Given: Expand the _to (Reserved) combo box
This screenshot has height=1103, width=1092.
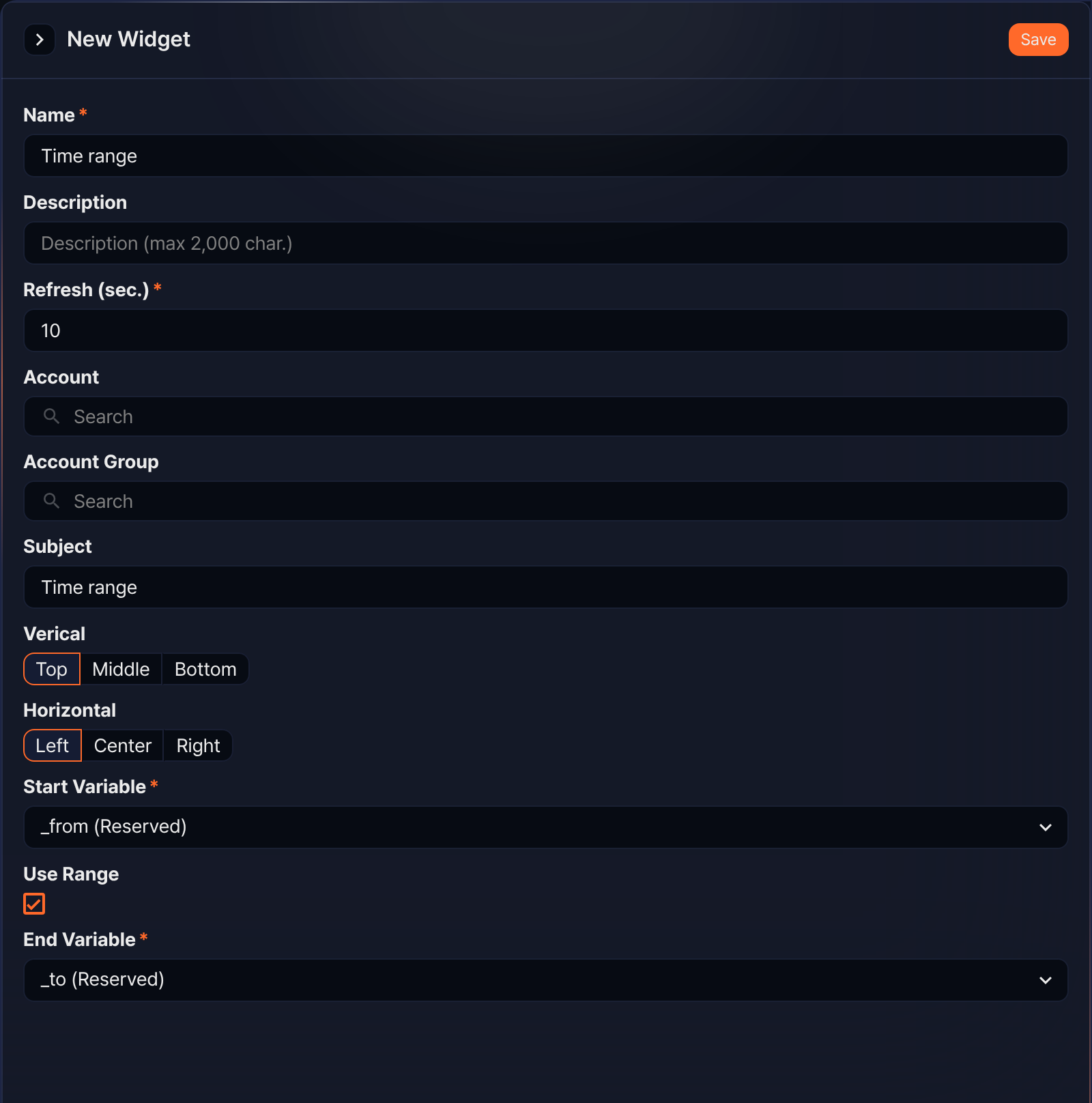Looking at the screenshot, I should tap(546, 980).
